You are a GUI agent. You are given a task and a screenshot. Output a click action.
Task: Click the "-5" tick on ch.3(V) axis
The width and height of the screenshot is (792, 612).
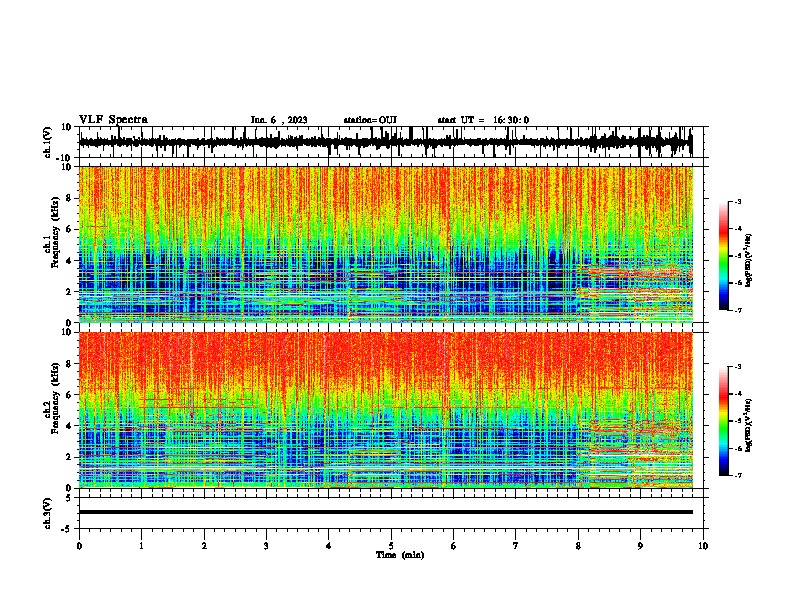(x=67, y=529)
